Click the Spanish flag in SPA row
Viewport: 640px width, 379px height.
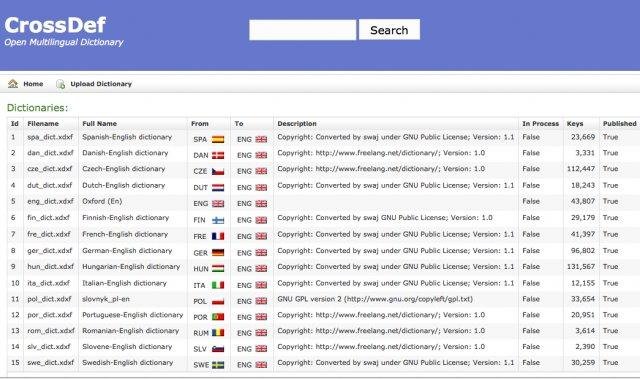[218, 139]
